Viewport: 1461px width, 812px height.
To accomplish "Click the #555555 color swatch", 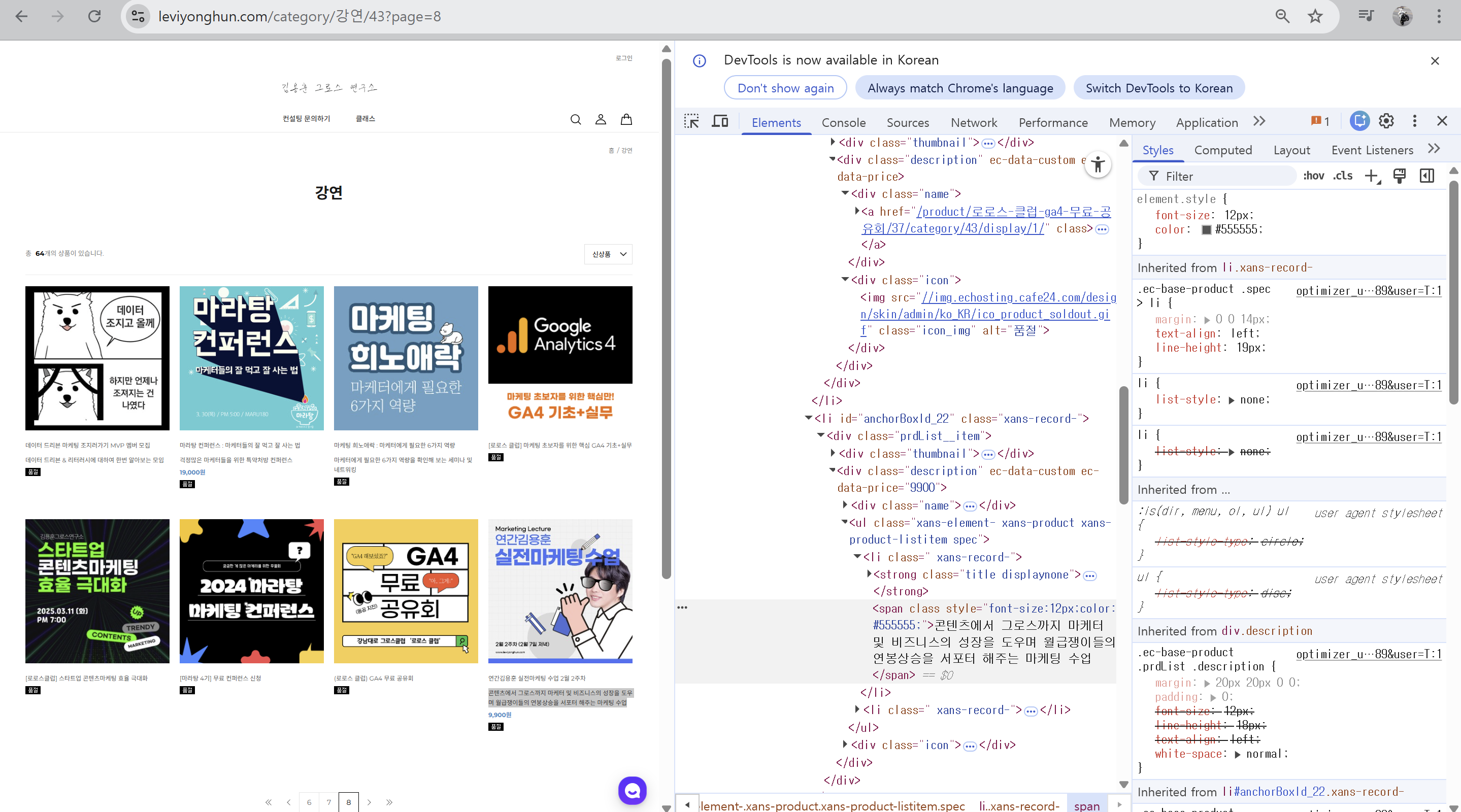I will (x=1206, y=230).
